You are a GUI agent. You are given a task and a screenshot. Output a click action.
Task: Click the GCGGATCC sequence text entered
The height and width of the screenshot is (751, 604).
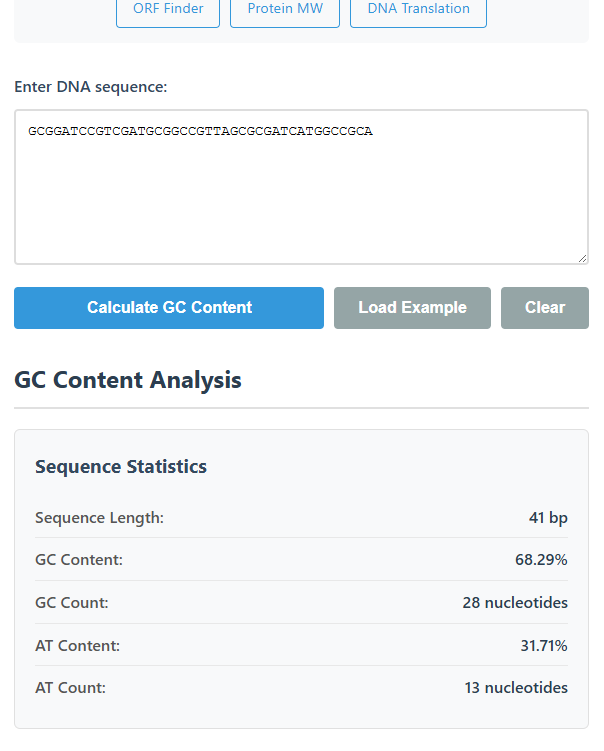point(200,131)
